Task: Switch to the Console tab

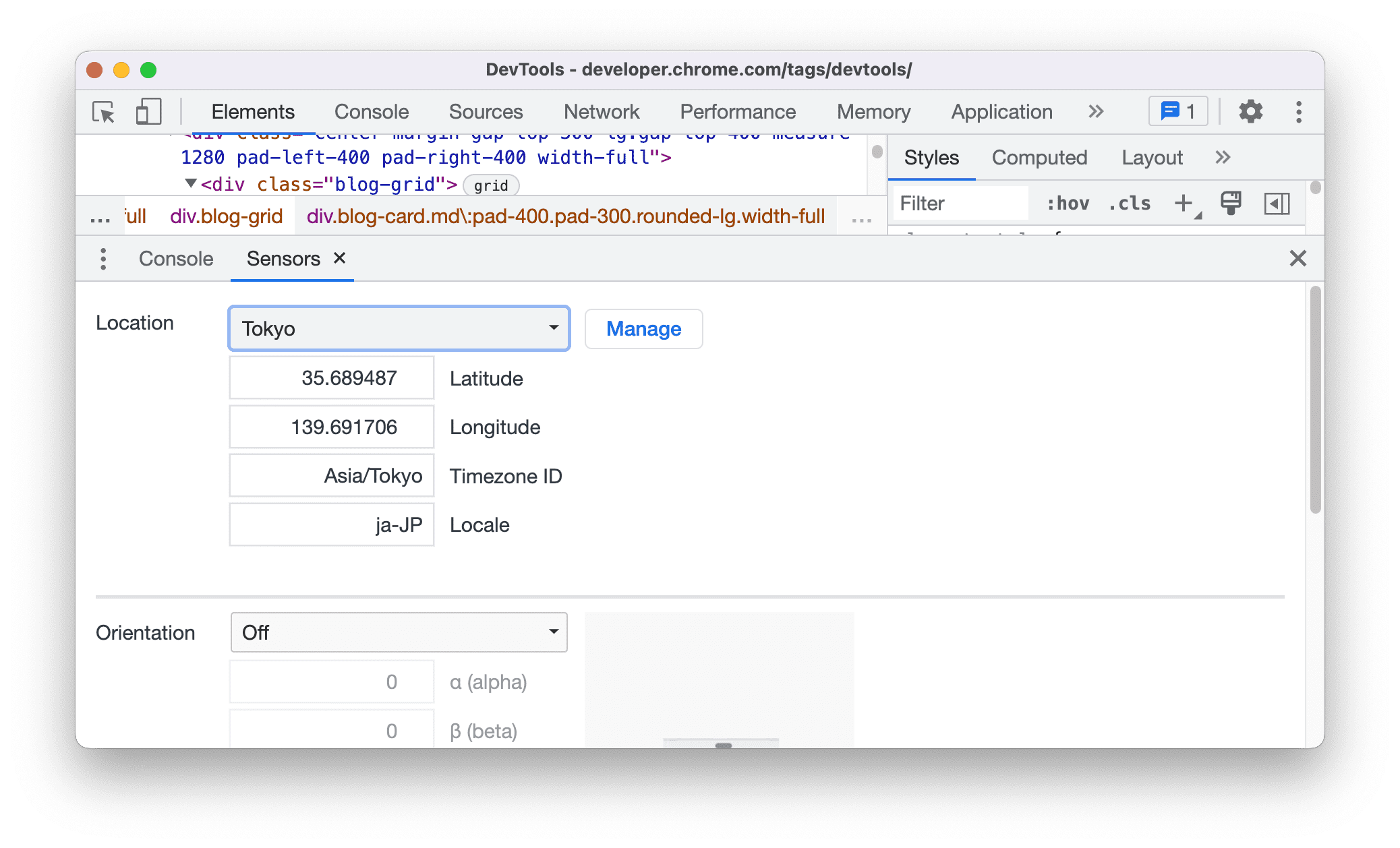Action: click(177, 259)
